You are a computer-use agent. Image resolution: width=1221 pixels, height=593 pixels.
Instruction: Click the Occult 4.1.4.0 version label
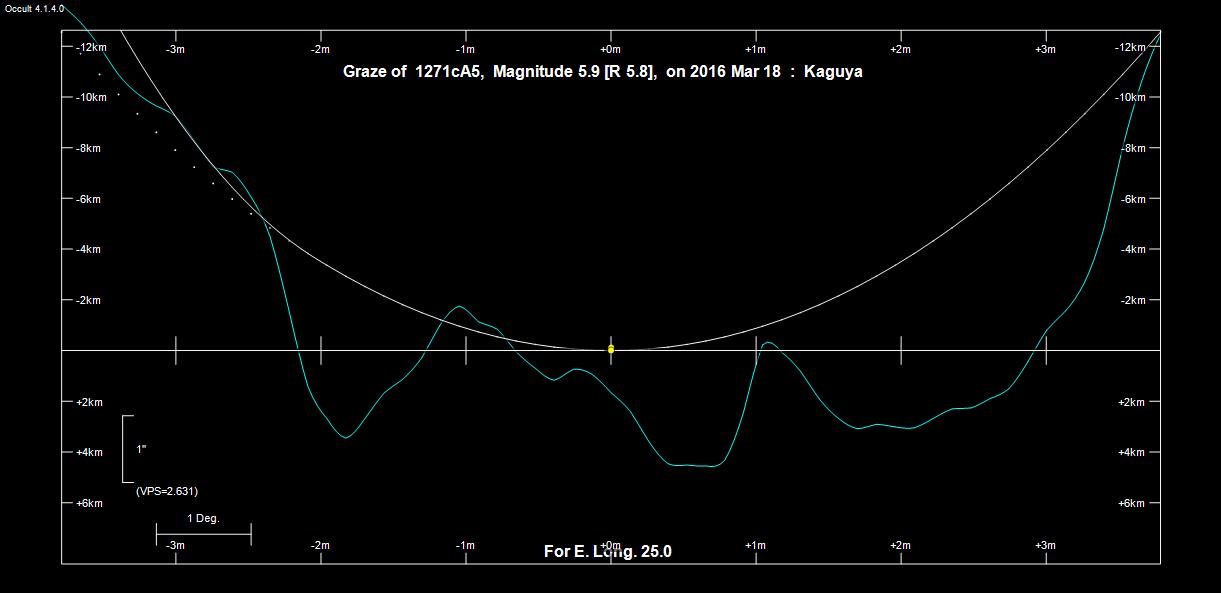35,8
